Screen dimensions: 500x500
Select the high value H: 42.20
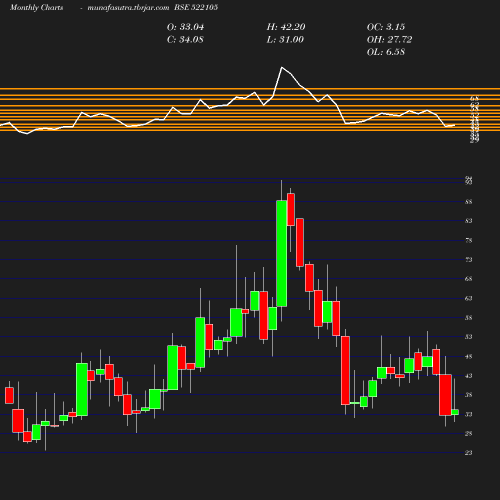tap(286, 27)
